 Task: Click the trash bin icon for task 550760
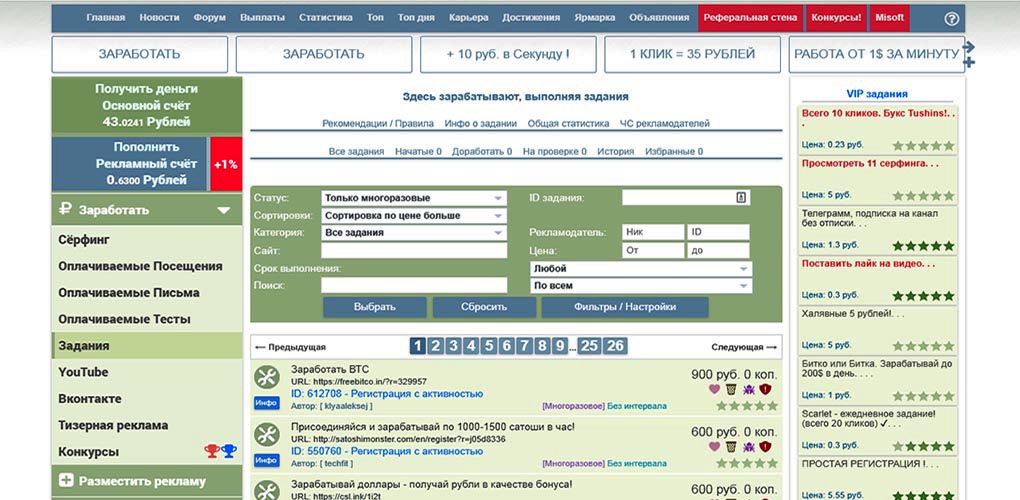point(732,447)
